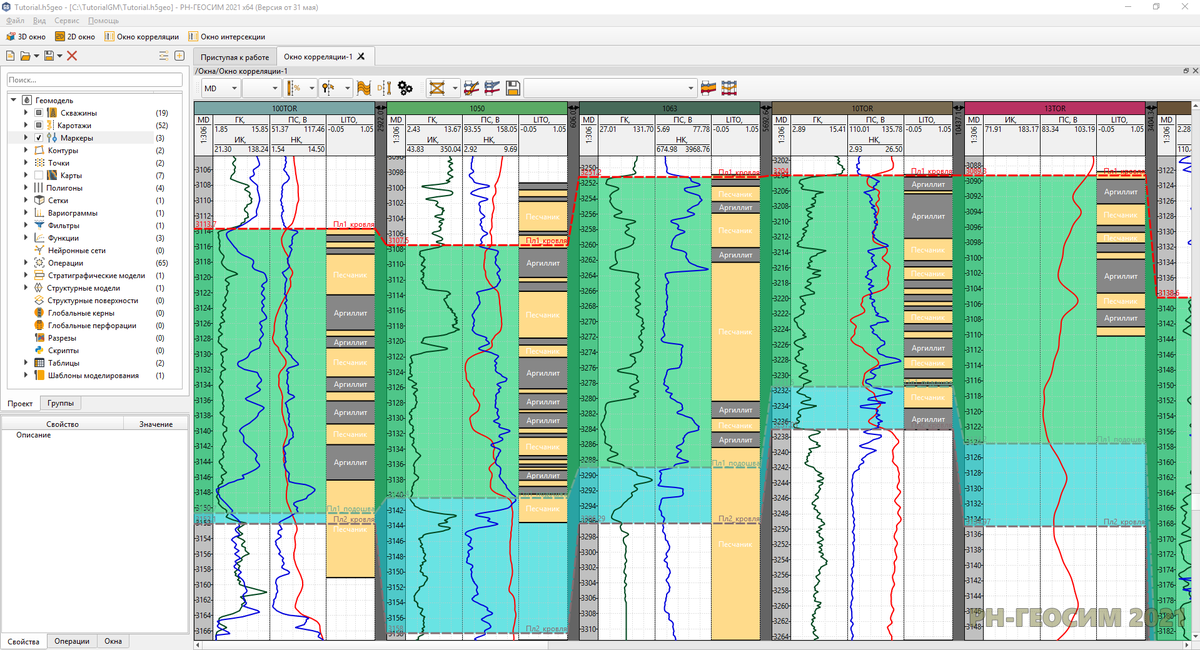Click the floppy disk save icon in correlation toolbar
The height and width of the screenshot is (650, 1200).
513,88
